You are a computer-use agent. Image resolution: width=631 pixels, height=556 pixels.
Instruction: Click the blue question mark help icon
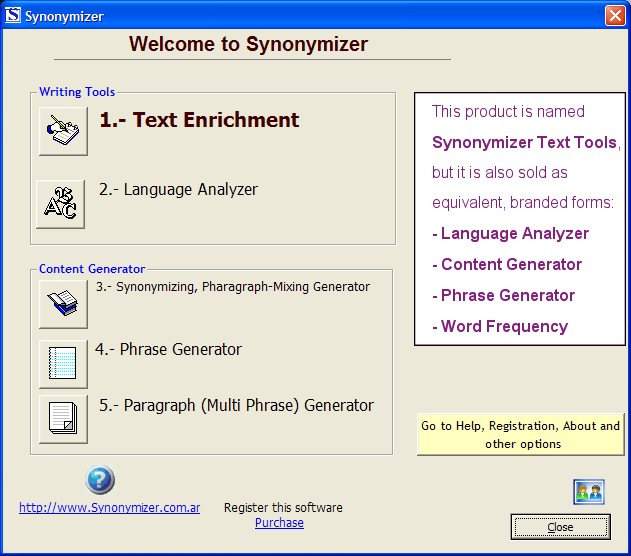click(100, 480)
